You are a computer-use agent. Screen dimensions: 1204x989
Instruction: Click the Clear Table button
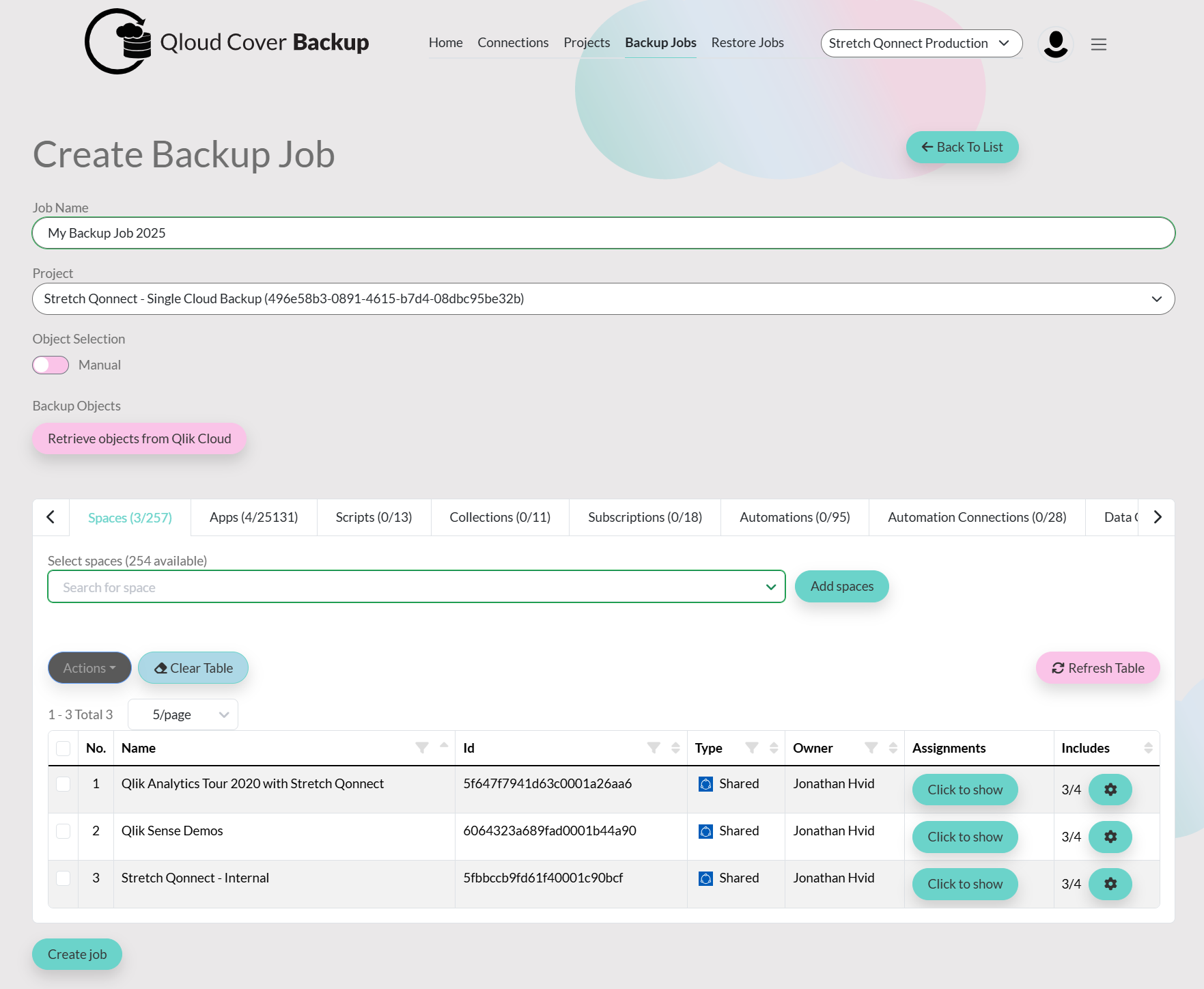point(193,667)
